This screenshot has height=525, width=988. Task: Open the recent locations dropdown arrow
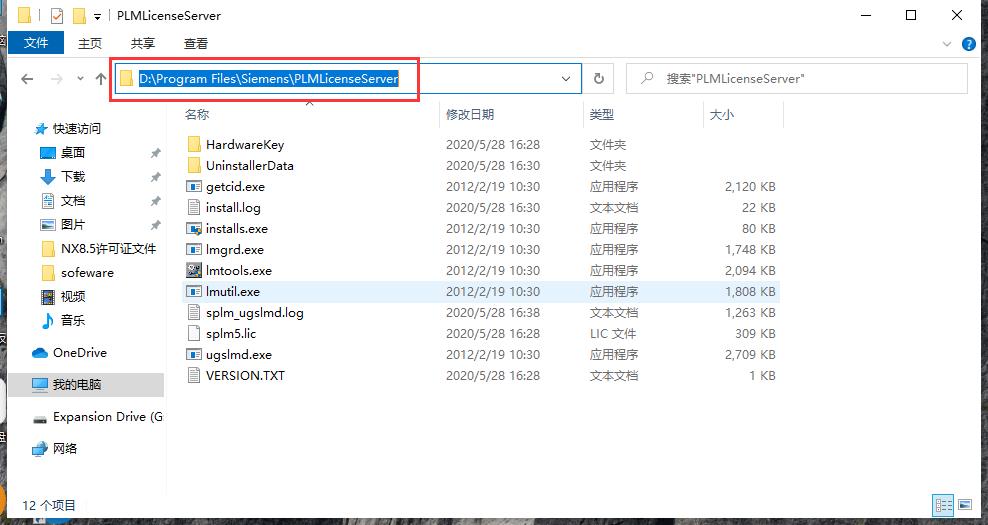tap(80, 79)
